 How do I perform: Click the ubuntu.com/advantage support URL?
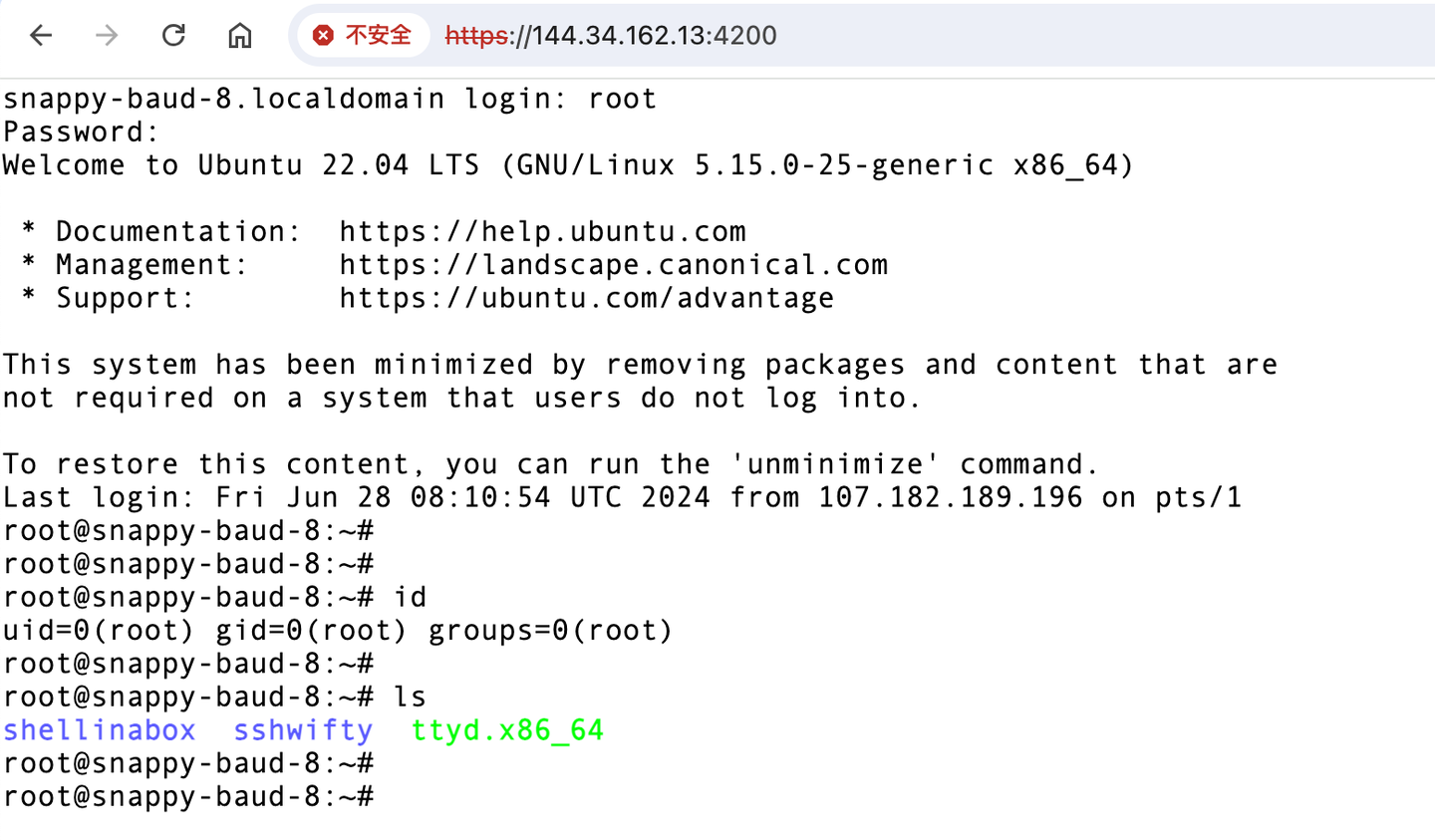pos(586,298)
